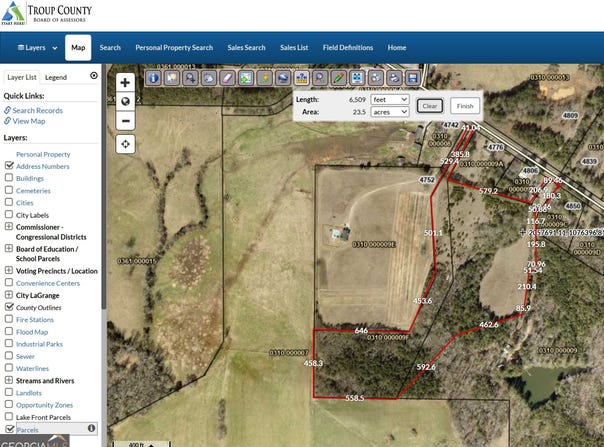
Task: Click the info icon on Parcels row
Action: click(91, 428)
